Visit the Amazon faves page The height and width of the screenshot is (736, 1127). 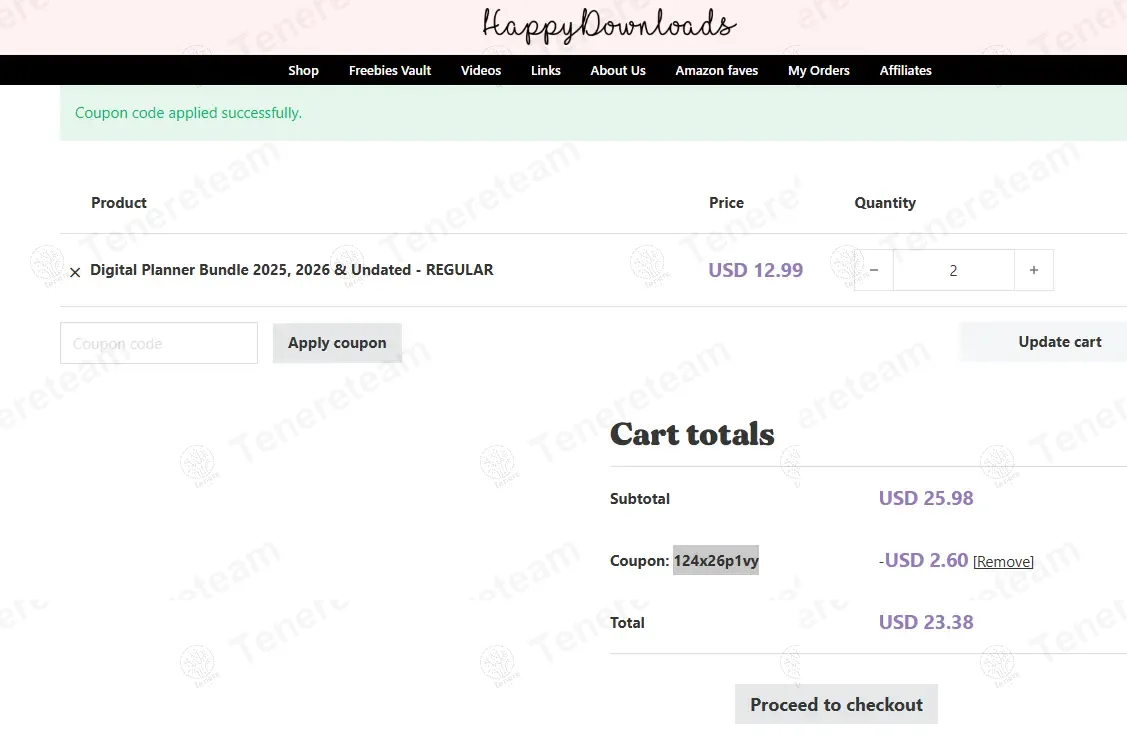pos(717,70)
